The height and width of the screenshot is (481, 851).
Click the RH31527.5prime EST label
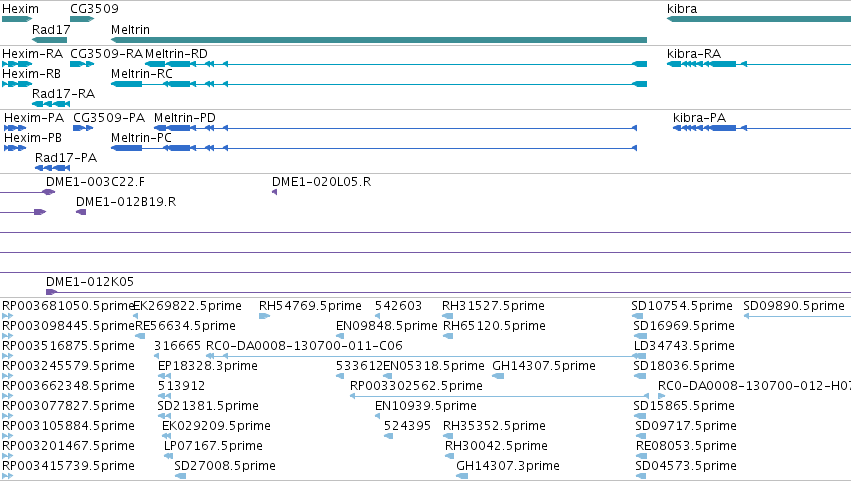pos(493,306)
